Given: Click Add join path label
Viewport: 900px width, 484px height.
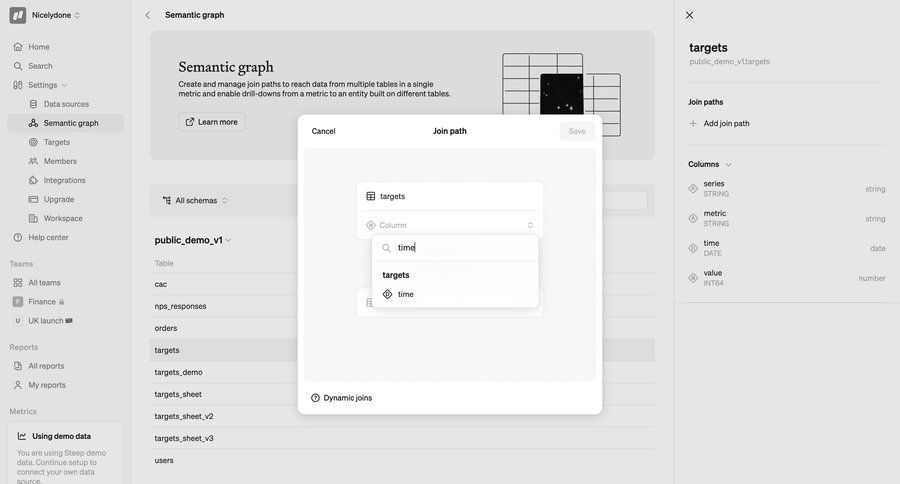Looking at the screenshot, I should pos(726,123).
